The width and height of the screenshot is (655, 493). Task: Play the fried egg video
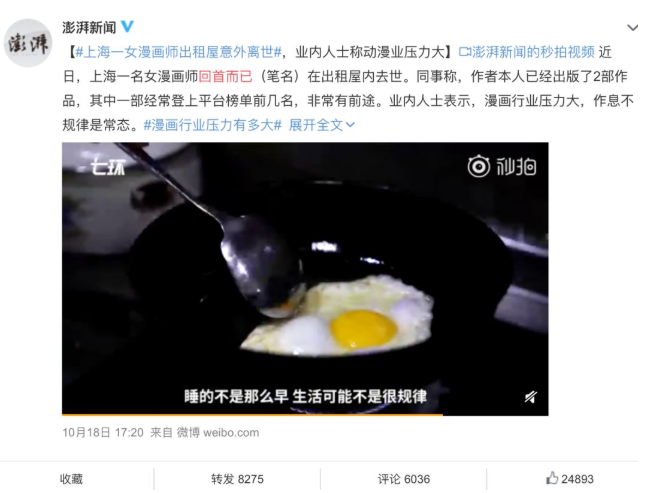[305, 279]
